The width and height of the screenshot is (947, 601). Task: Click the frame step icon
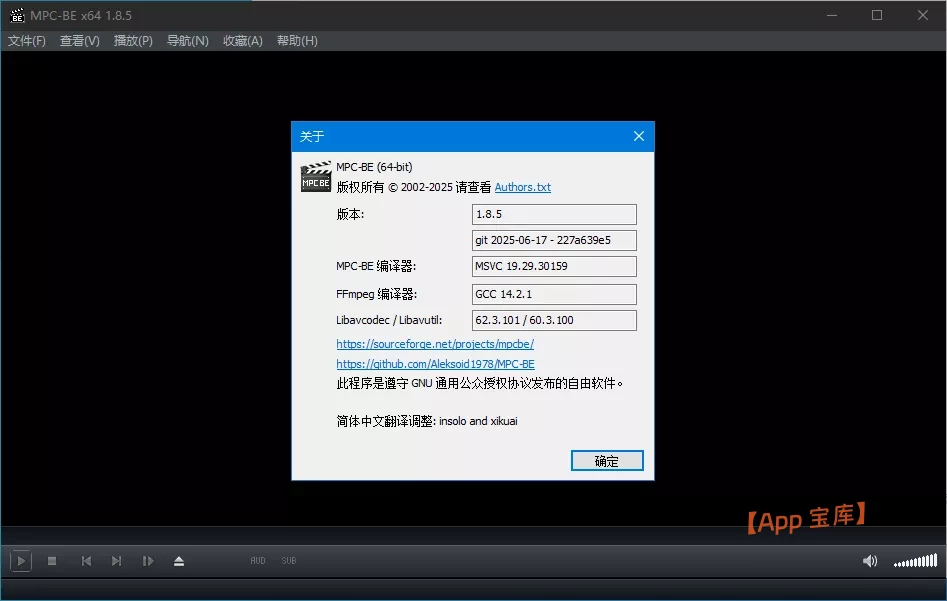point(148,561)
